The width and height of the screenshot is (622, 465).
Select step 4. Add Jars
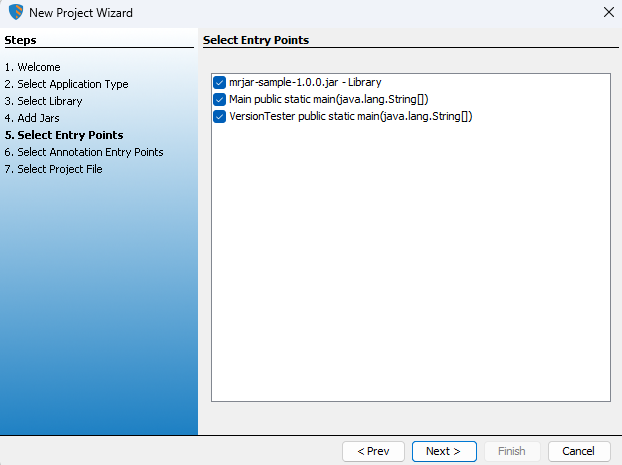click(x=32, y=118)
